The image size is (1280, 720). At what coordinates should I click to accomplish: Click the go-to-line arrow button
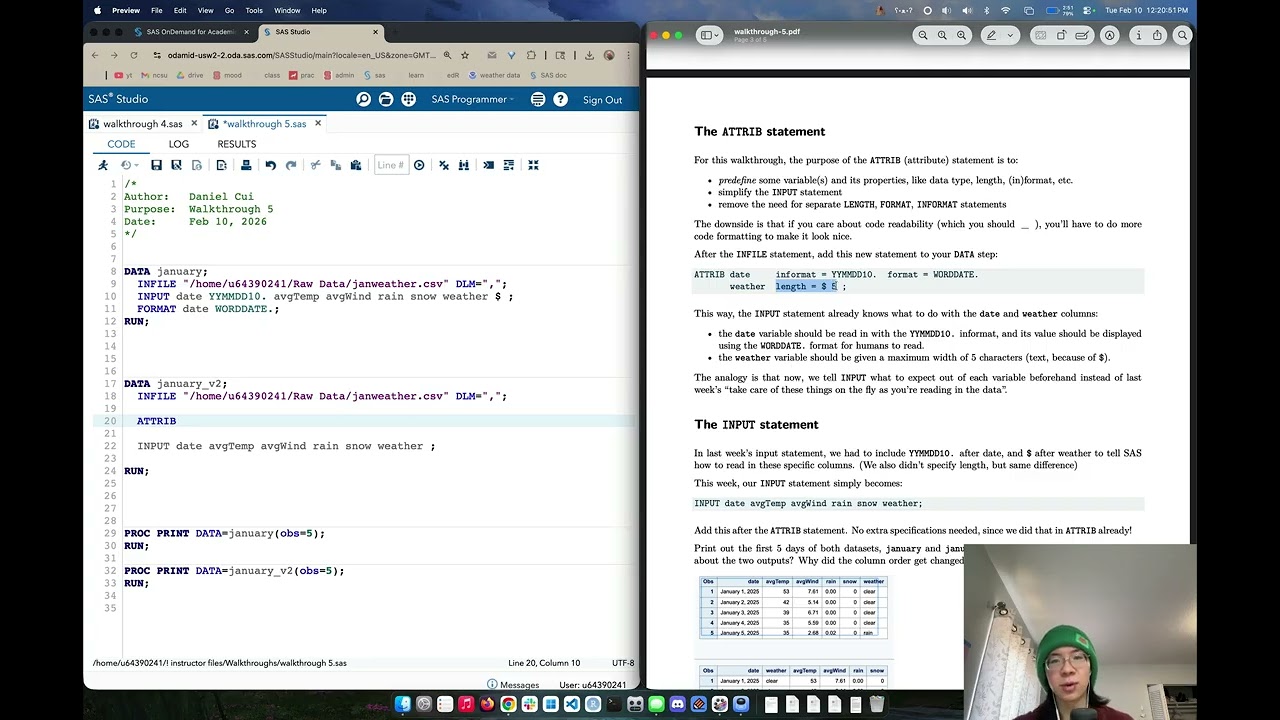coord(419,165)
